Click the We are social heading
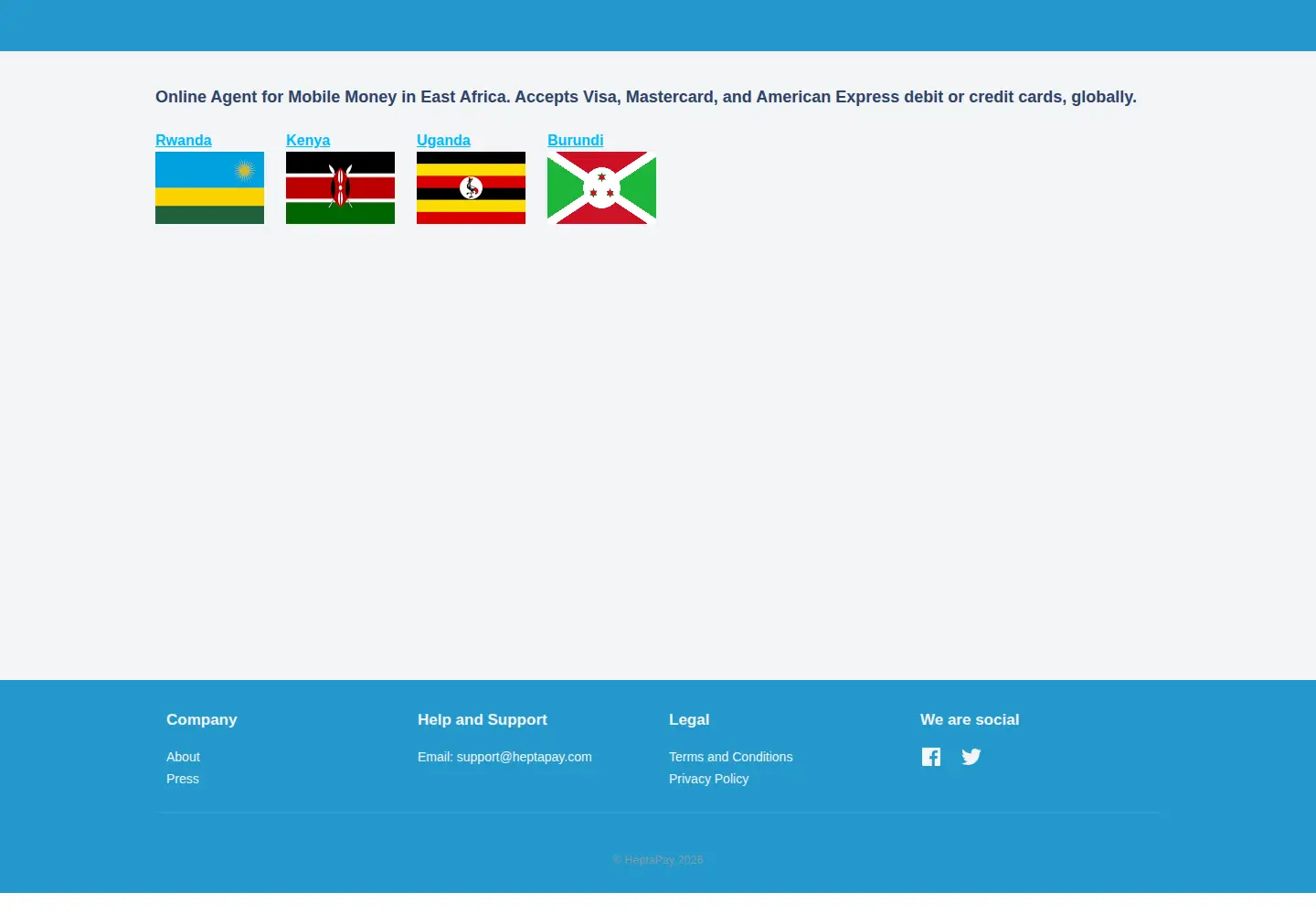This screenshot has width=1316, height=914. (970, 719)
